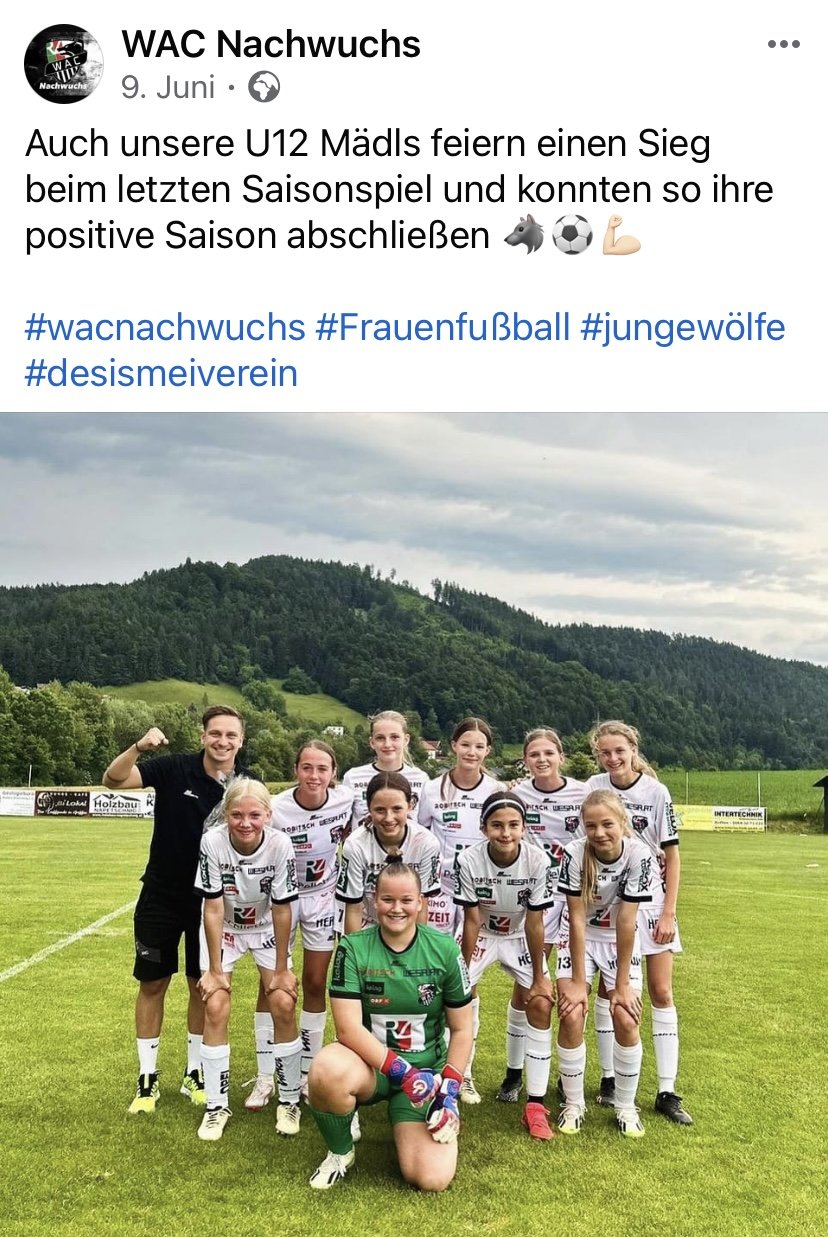The height and width of the screenshot is (1237, 828).
Task: Open the WAC Nachwuchs profile picture
Action: (63, 64)
